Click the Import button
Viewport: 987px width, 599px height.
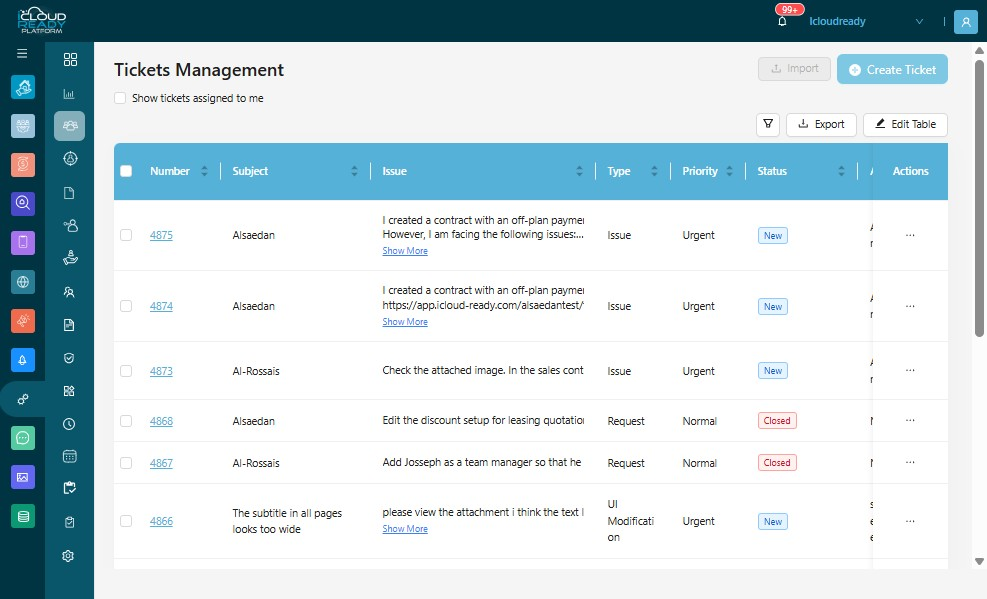tap(794, 69)
